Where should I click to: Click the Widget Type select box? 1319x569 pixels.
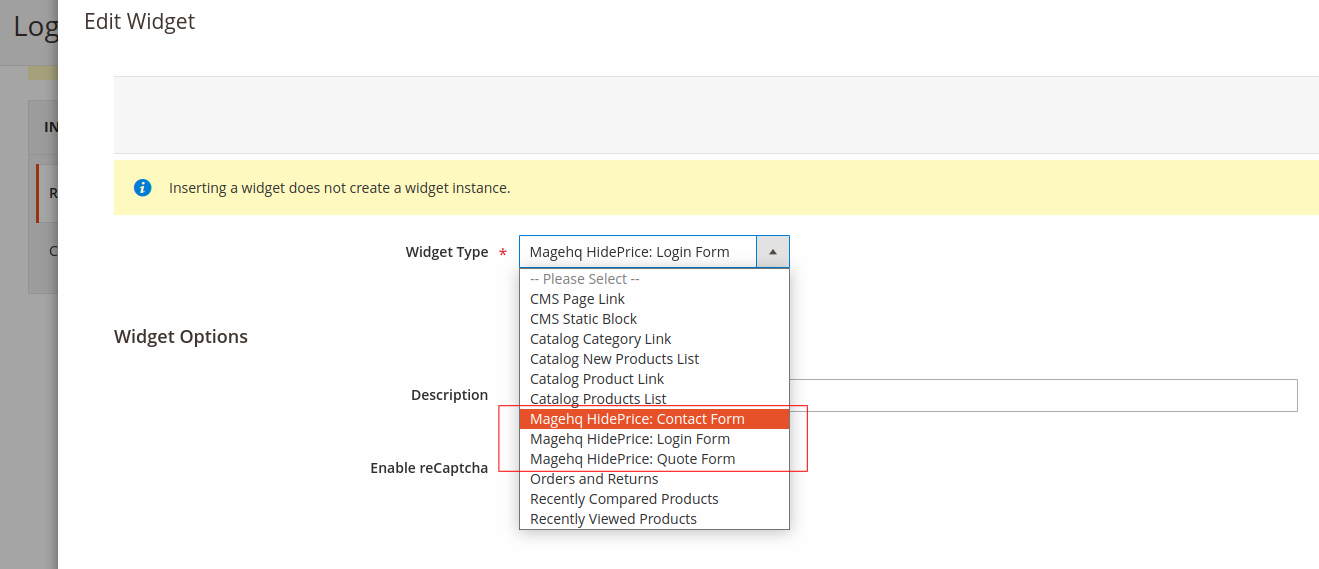[x=654, y=252]
